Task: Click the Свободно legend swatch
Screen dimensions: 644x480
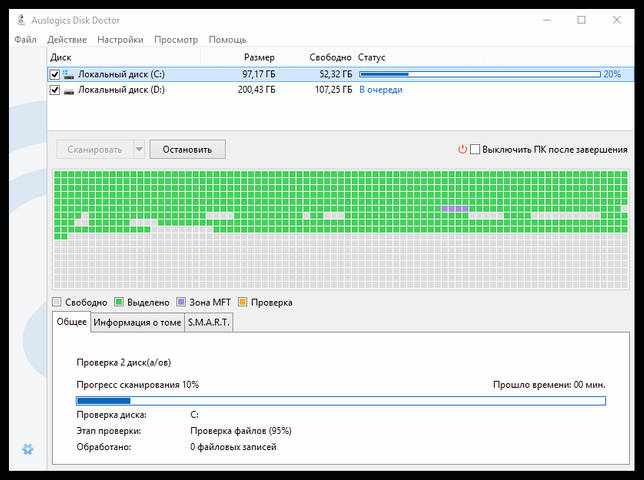Action: click(x=57, y=302)
